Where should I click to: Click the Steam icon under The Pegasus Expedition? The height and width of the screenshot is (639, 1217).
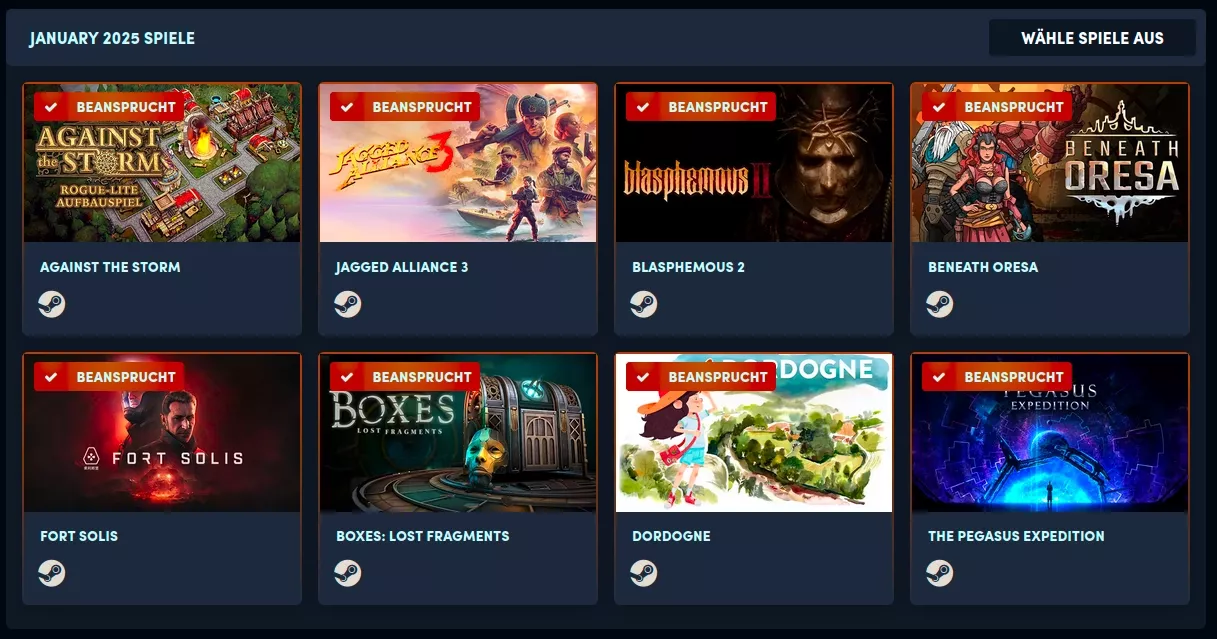click(x=940, y=573)
